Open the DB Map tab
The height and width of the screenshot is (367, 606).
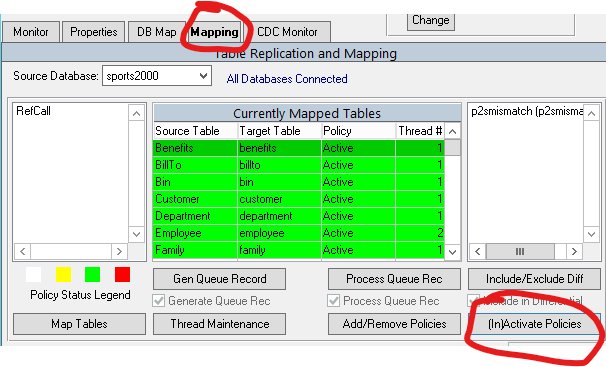coord(157,32)
